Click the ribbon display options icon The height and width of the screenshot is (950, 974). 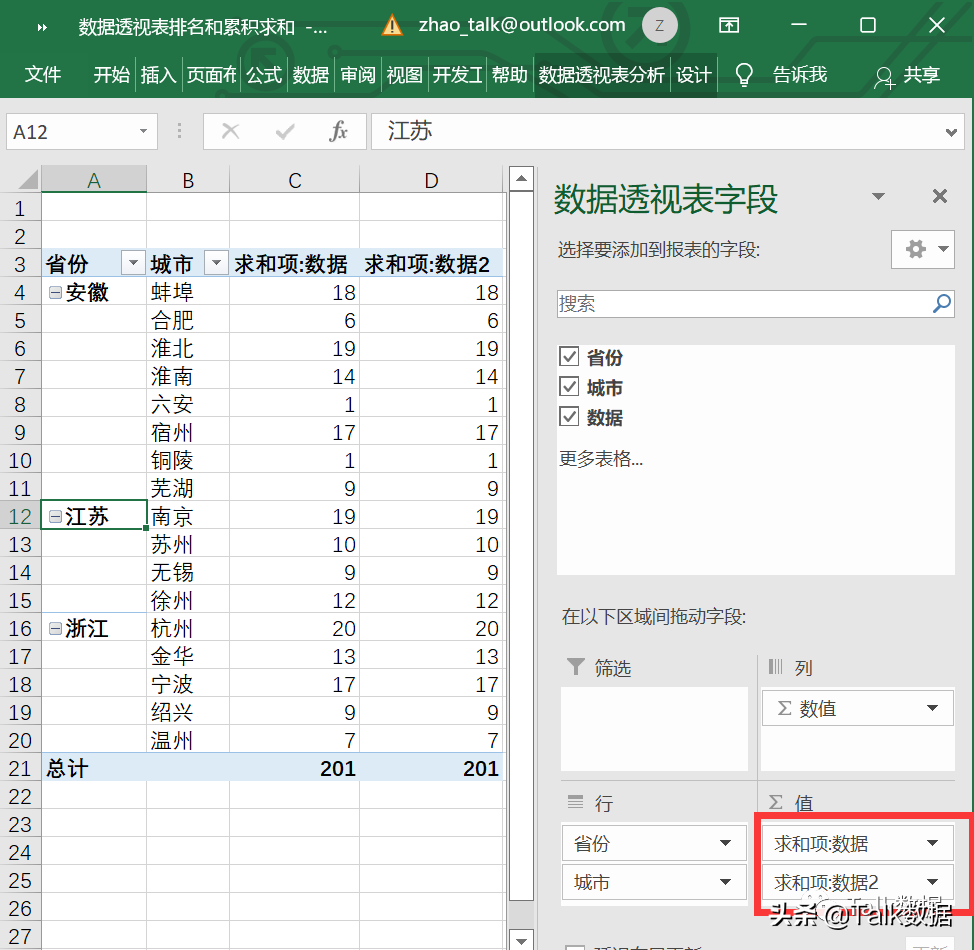tap(729, 25)
